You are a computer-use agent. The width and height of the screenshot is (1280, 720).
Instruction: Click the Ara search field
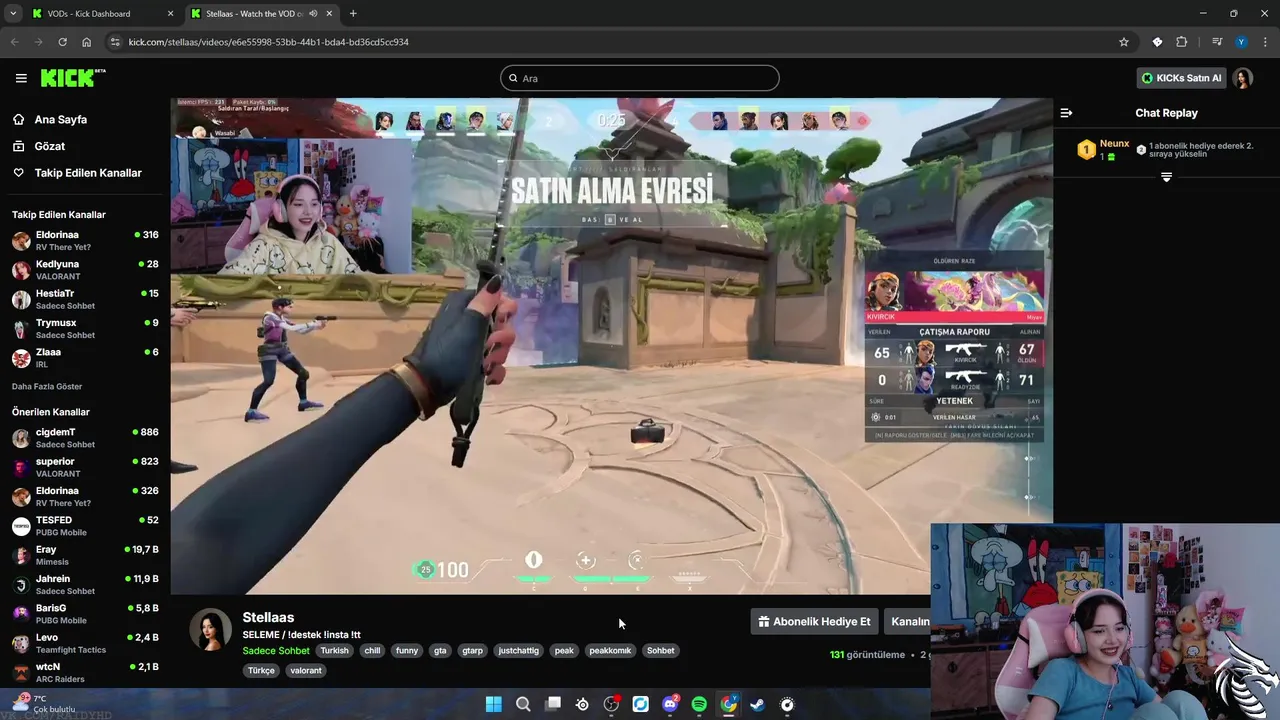640,78
